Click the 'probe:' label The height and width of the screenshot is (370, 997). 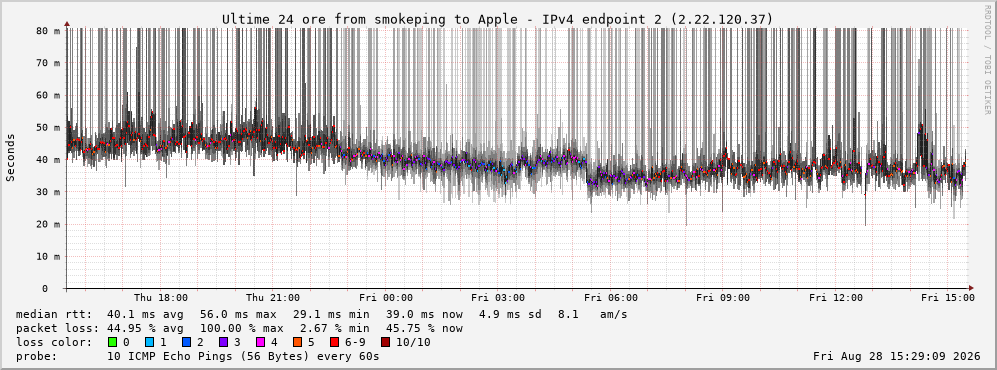pos(36,356)
